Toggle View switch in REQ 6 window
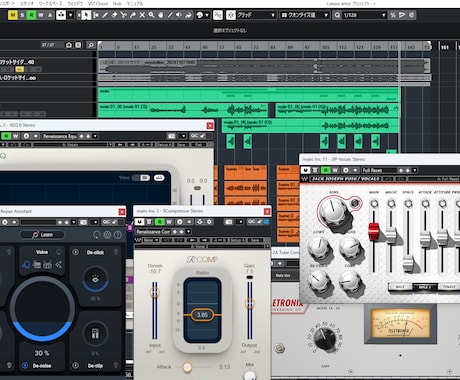 (x=141, y=178)
